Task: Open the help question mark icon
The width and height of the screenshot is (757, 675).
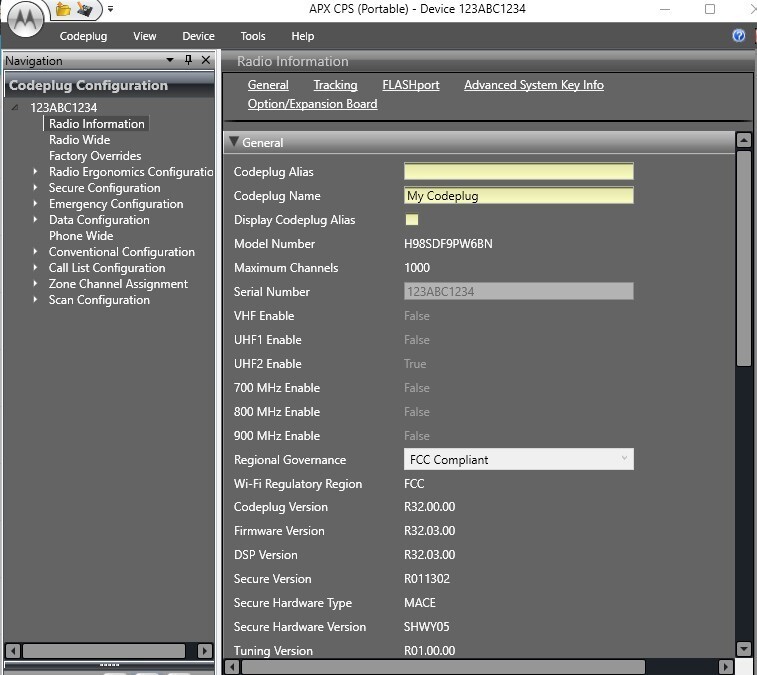Action: coord(739,36)
